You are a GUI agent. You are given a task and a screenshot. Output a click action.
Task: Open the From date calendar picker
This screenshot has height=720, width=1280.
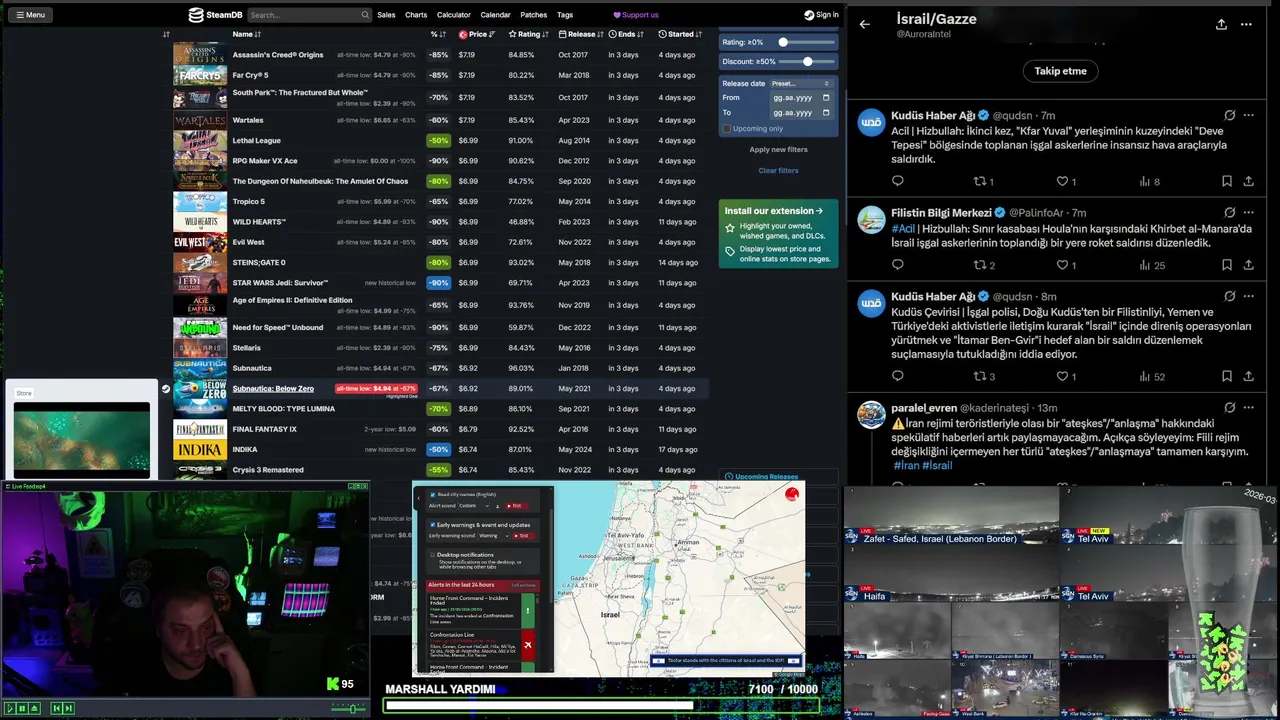[826, 98]
